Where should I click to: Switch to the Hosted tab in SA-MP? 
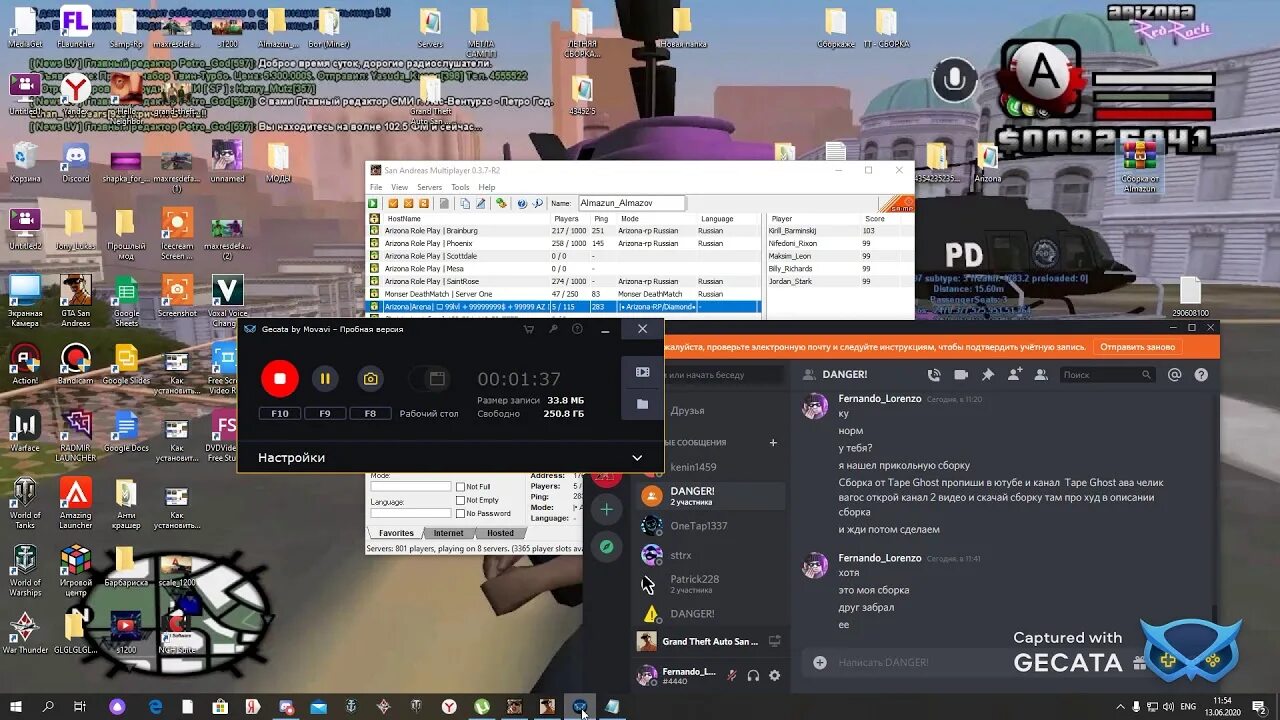click(x=500, y=533)
